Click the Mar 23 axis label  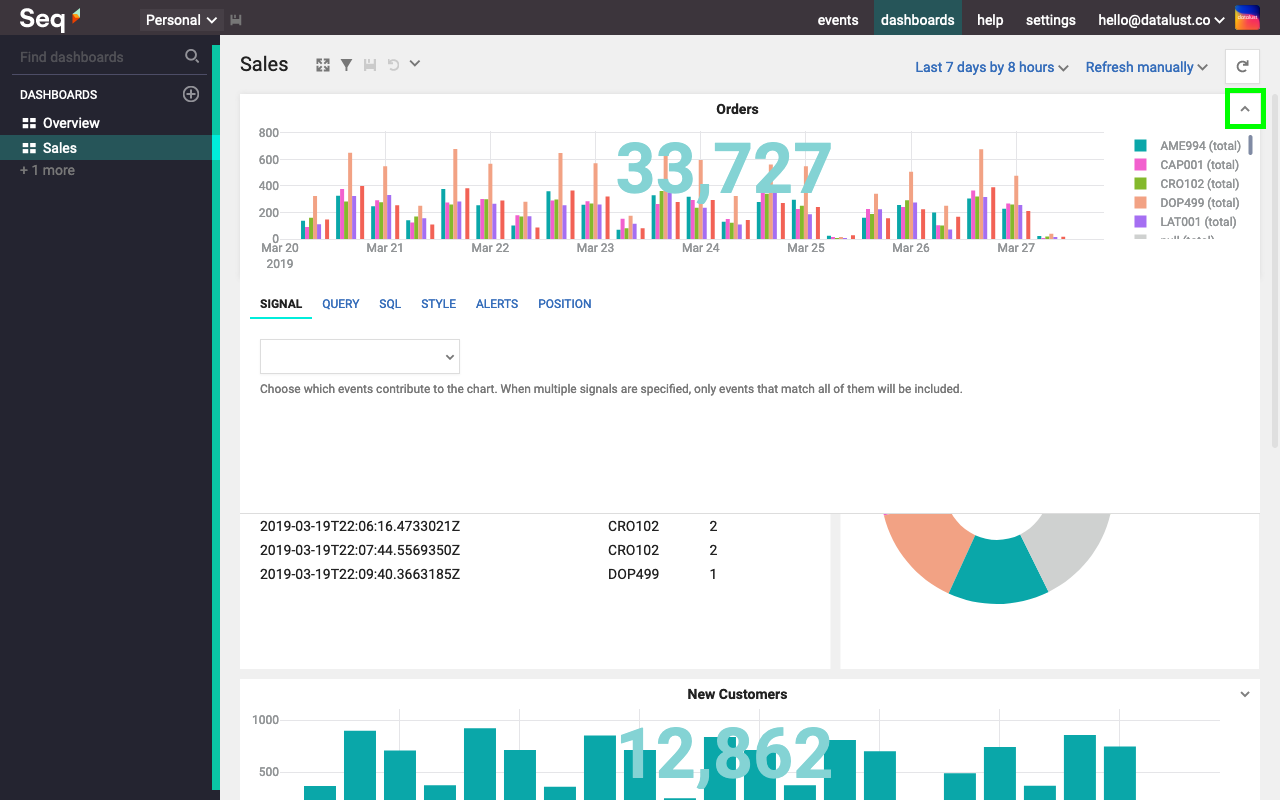(595, 248)
